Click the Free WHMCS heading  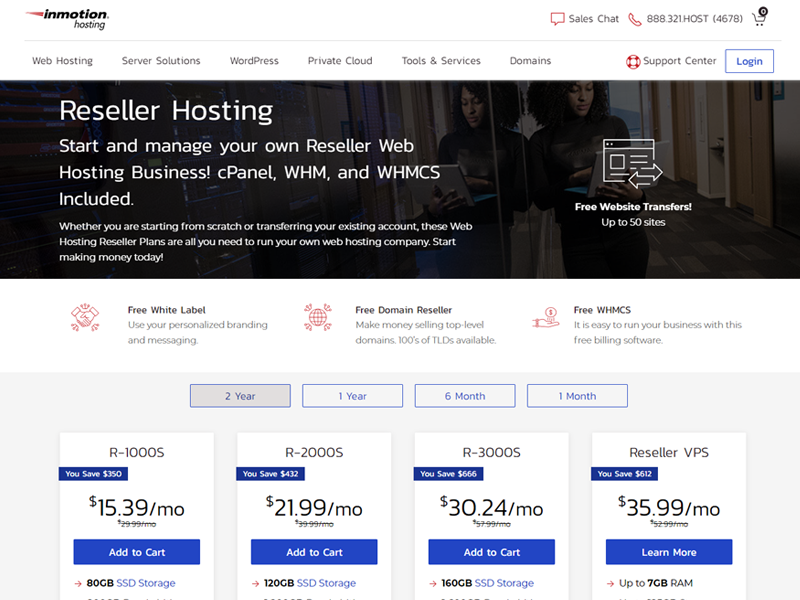click(x=602, y=310)
